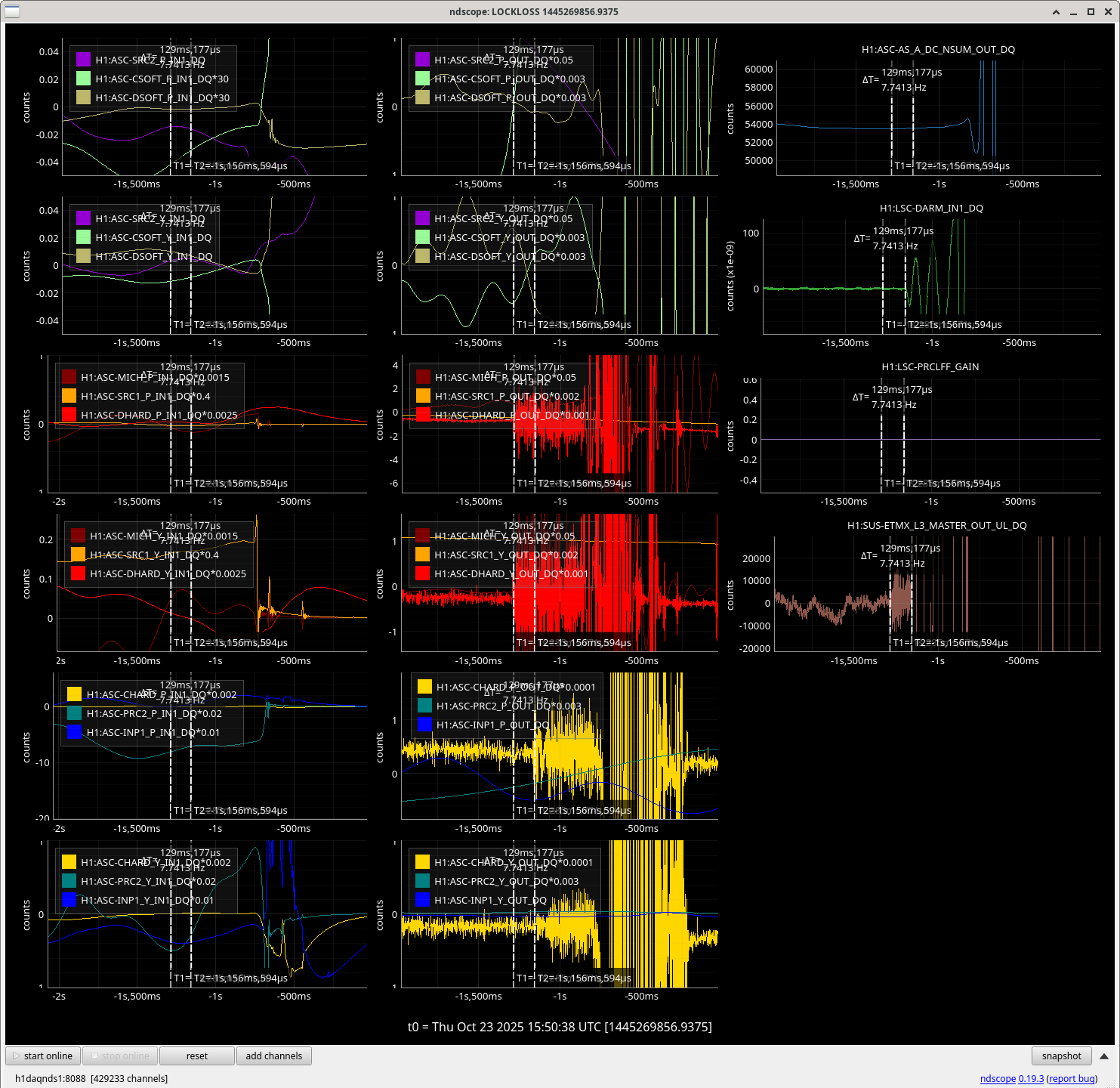Click yellow swatch for H1:ASC-CHARD_Y_OUT_DQ*0.0001
The width and height of the screenshot is (1120, 1088).
(x=422, y=862)
